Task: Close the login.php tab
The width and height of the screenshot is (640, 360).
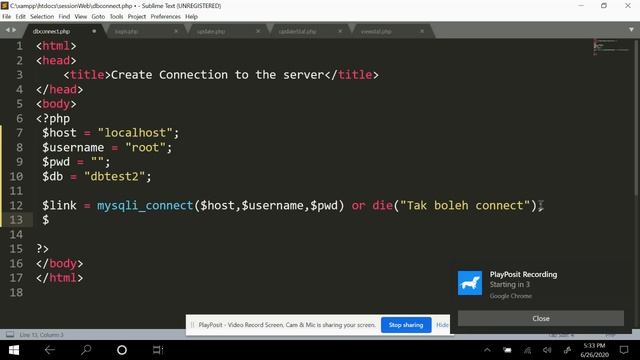Action: point(176,31)
